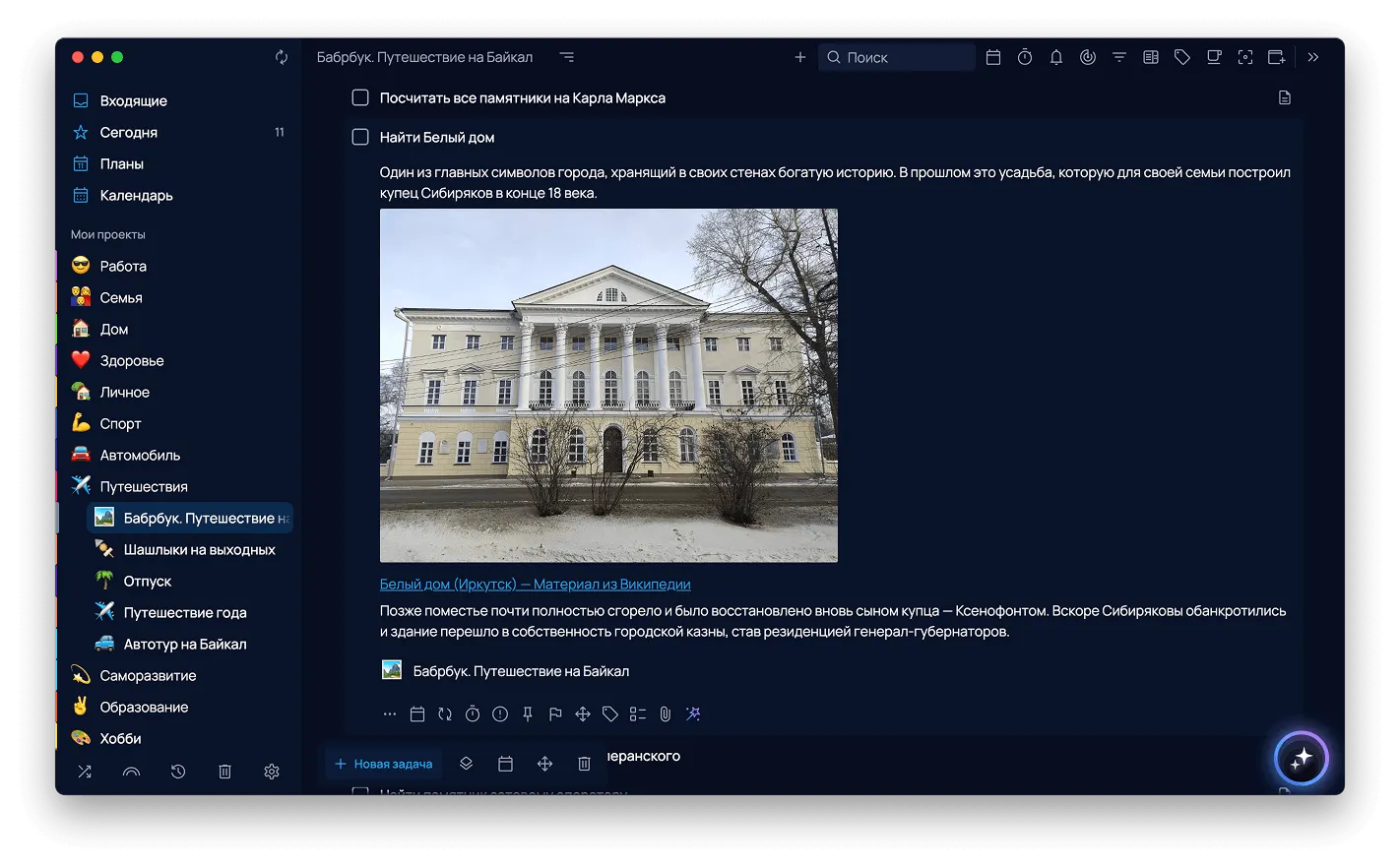The width and height of the screenshot is (1400, 868).
Task: Open the floating AI assistant button
Action: click(x=1302, y=759)
